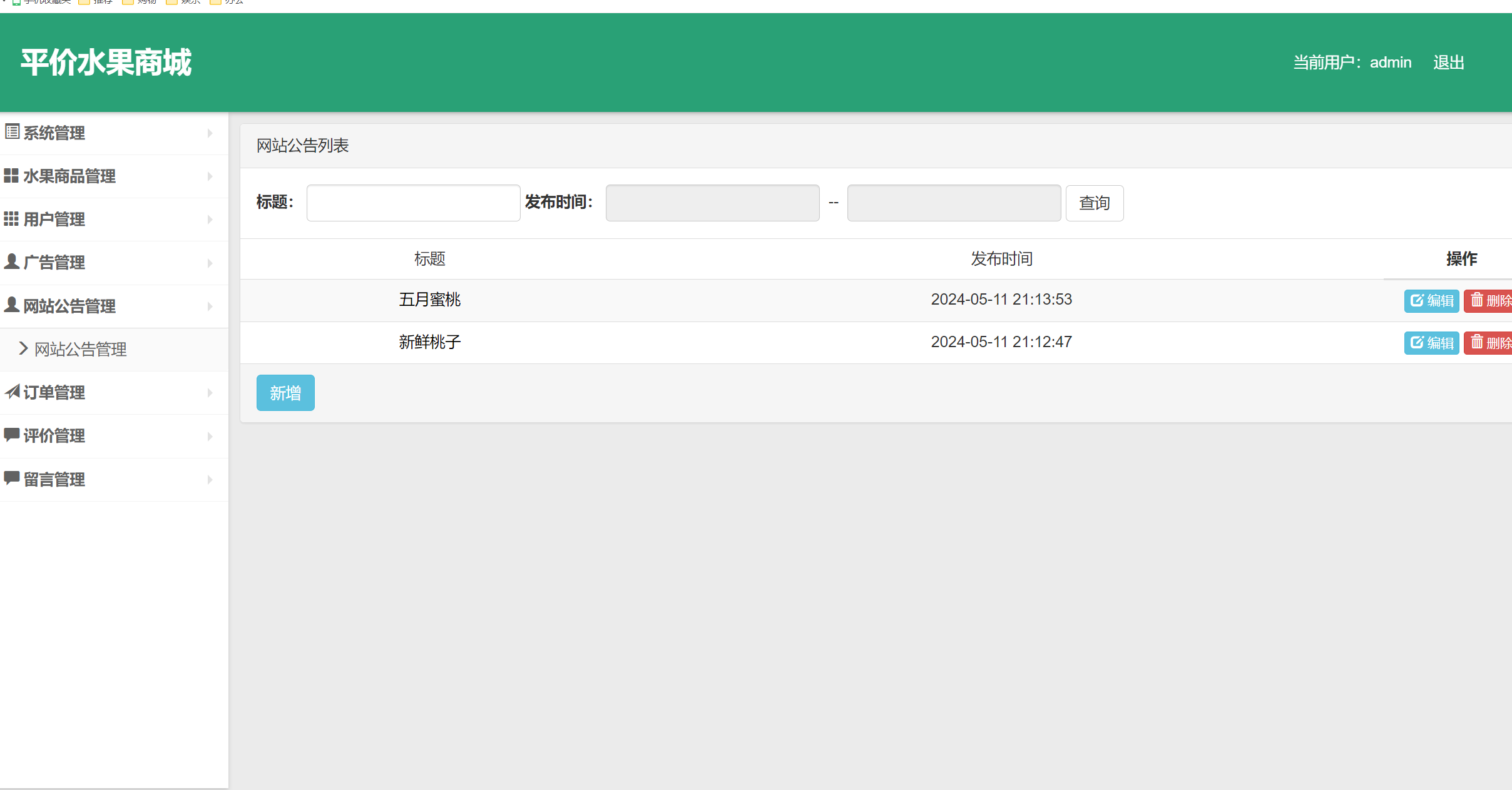Click the 退出 logout link
Image resolution: width=1512 pixels, height=790 pixels.
tap(1448, 63)
